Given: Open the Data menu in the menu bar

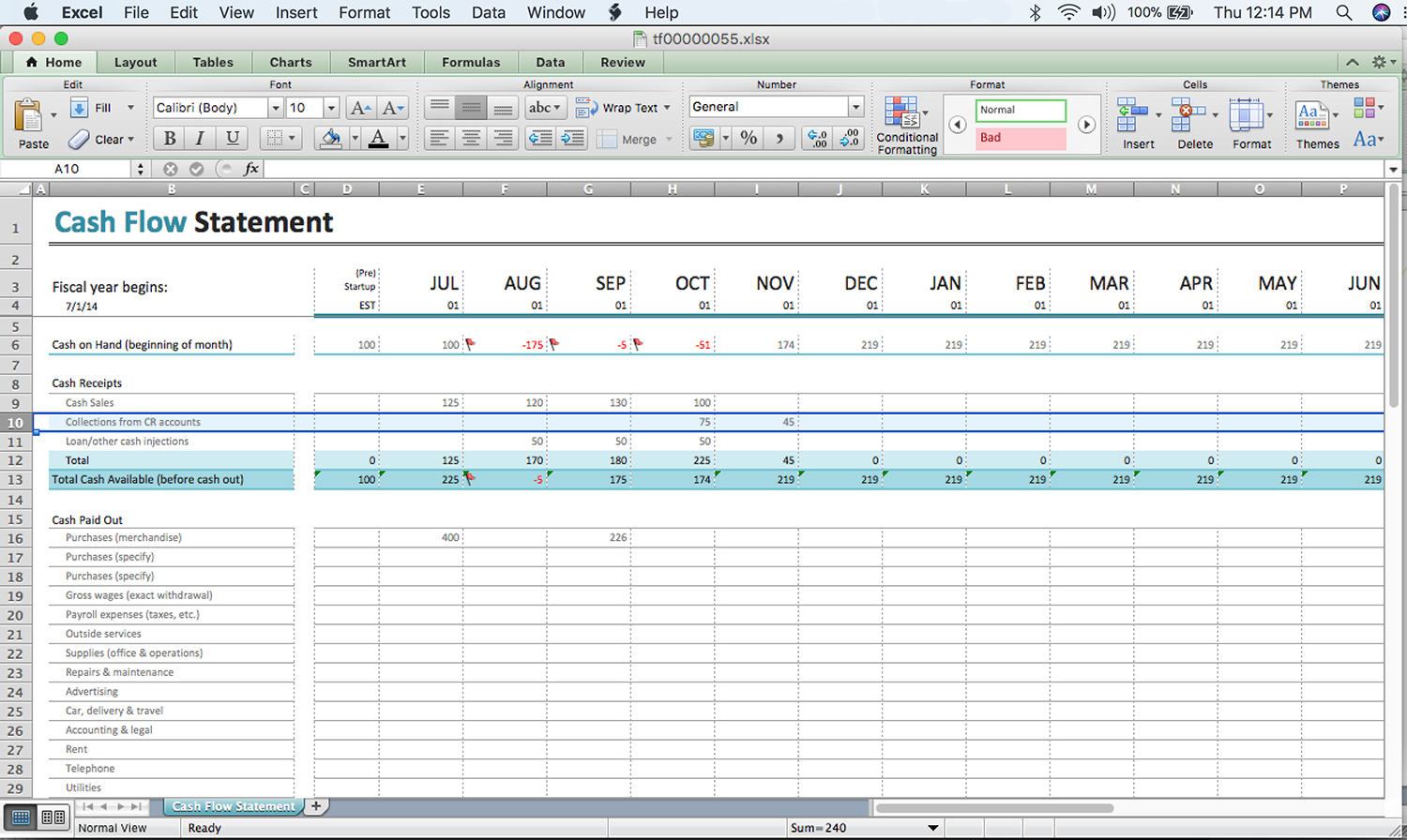Looking at the screenshot, I should 488,12.
